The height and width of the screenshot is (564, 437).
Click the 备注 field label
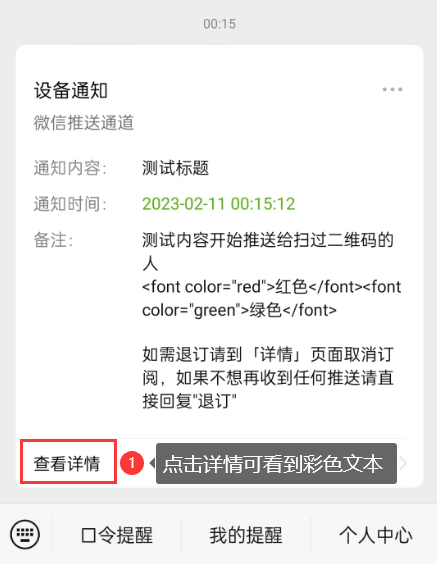click(x=54, y=240)
